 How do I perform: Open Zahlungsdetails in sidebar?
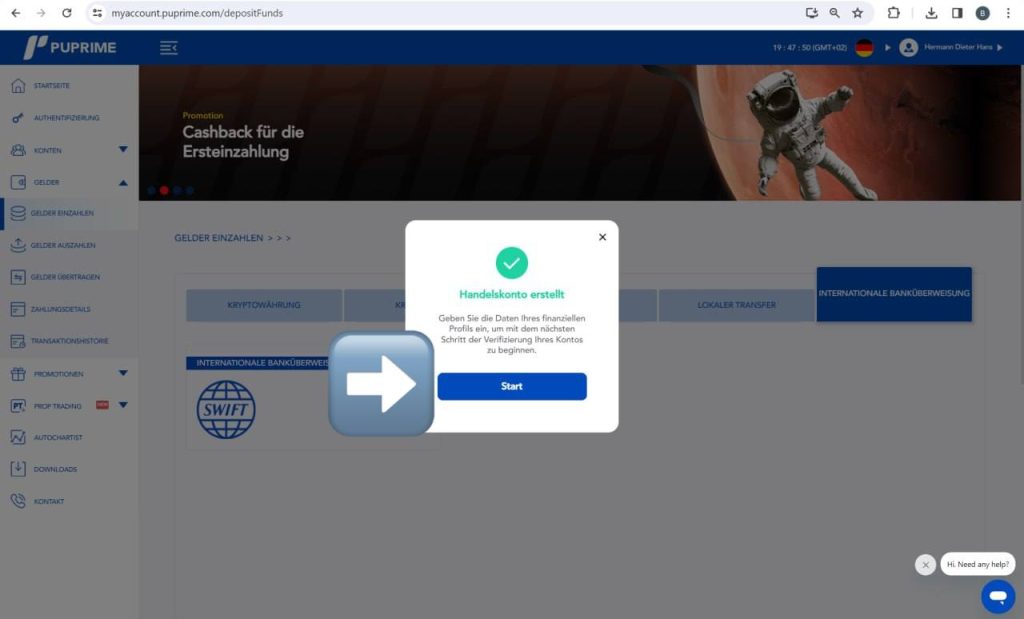pyautogui.click(x=61, y=309)
